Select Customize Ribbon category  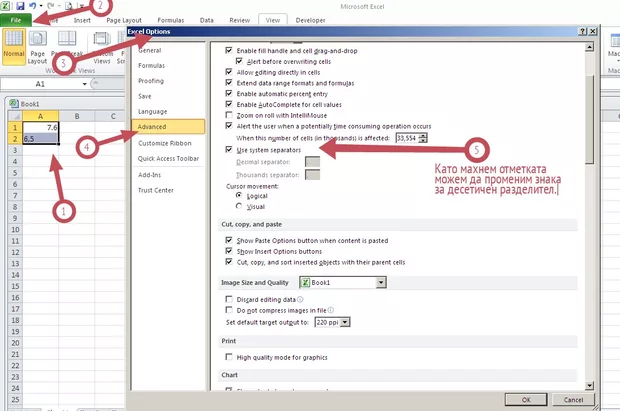pos(164,143)
